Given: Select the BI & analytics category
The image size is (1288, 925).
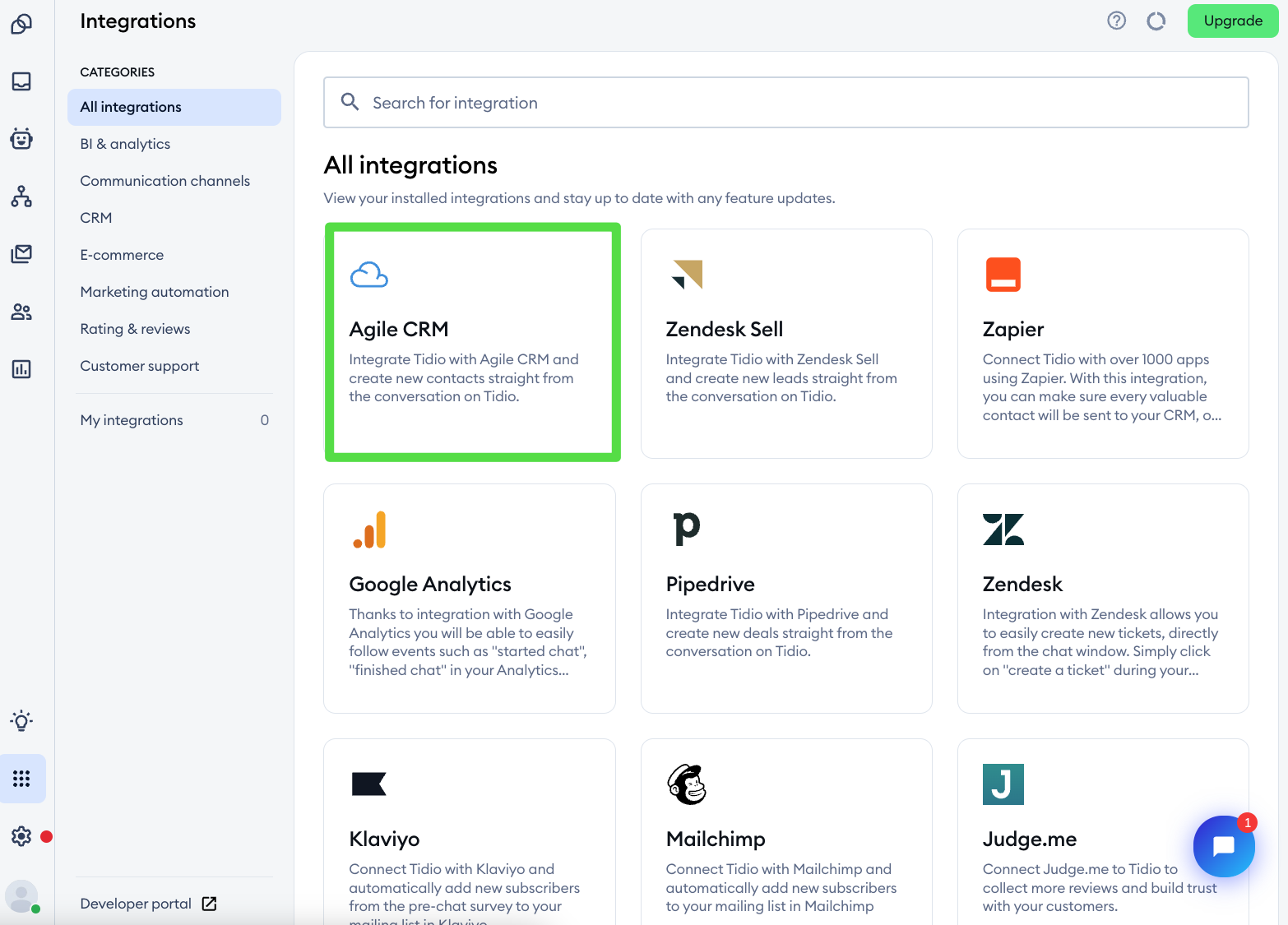Looking at the screenshot, I should [125, 144].
